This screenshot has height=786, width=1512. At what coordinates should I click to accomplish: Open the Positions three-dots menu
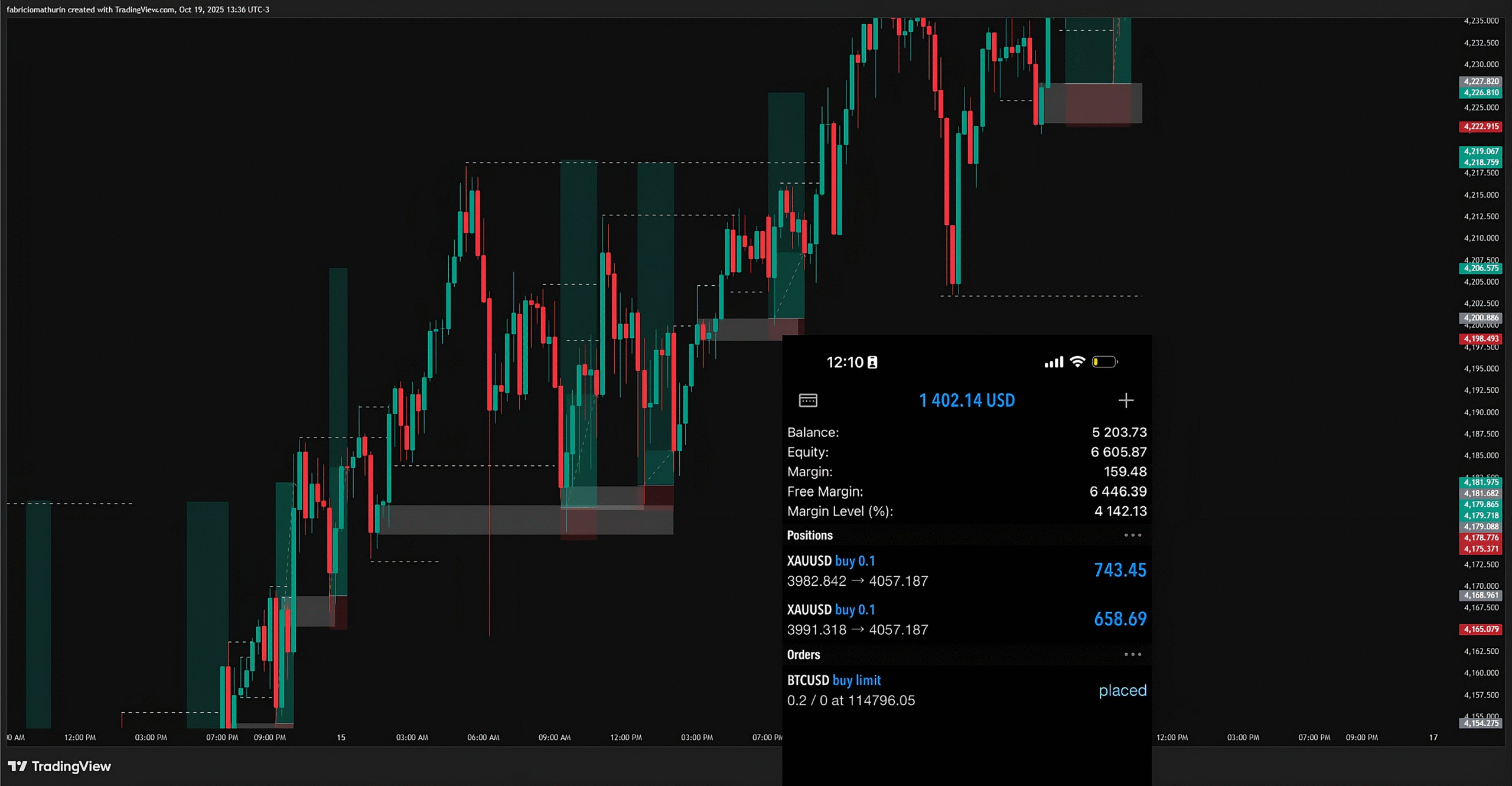coord(1132,535)
